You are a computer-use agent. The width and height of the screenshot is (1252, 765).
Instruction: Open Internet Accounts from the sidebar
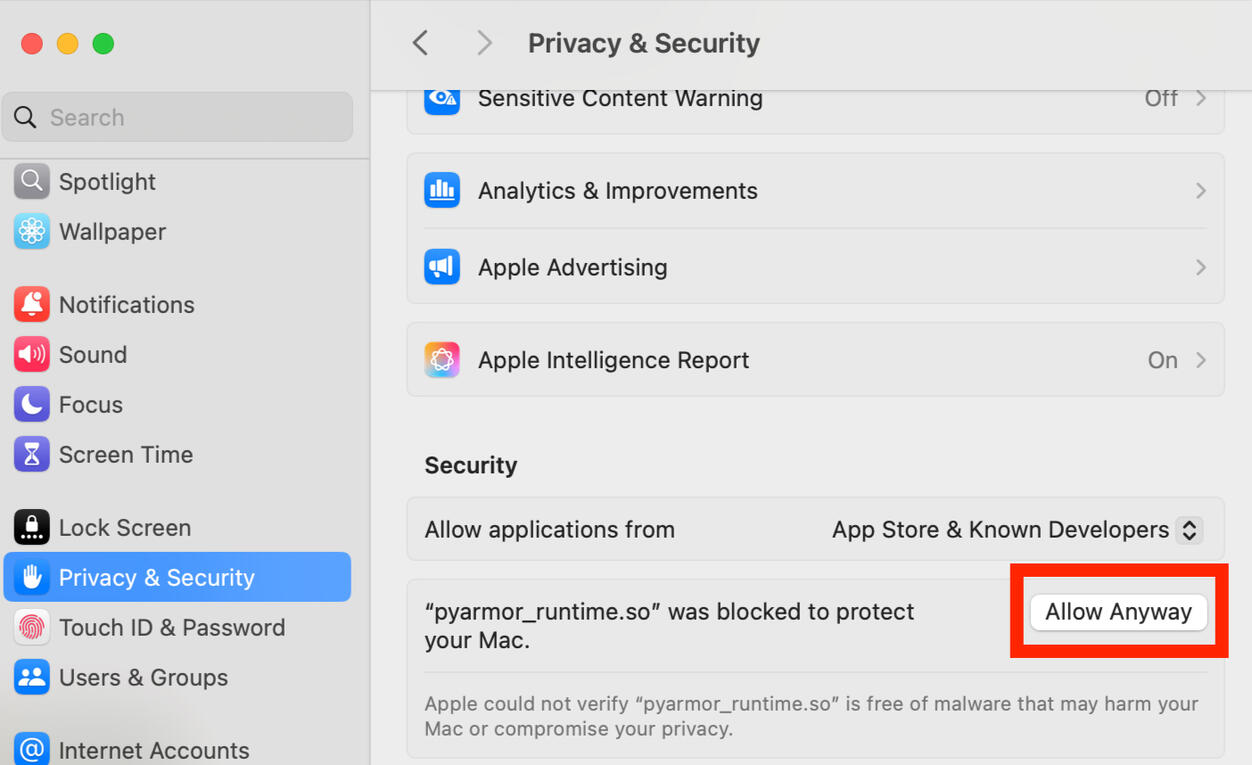[x=153, y=750]
